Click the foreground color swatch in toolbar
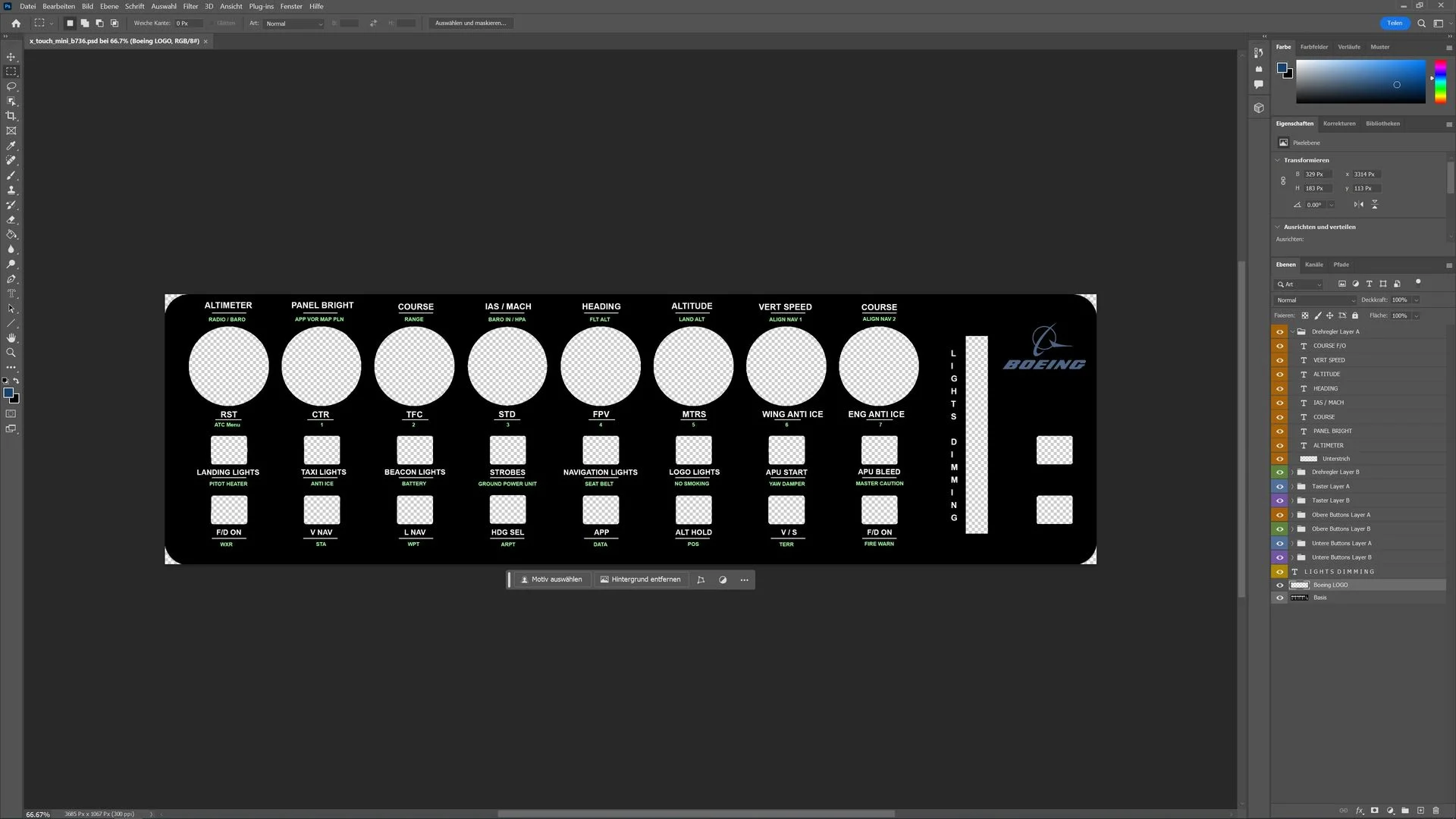Image resolution: width=1456 pixels, height=819 pixels. tap(8, 393)
